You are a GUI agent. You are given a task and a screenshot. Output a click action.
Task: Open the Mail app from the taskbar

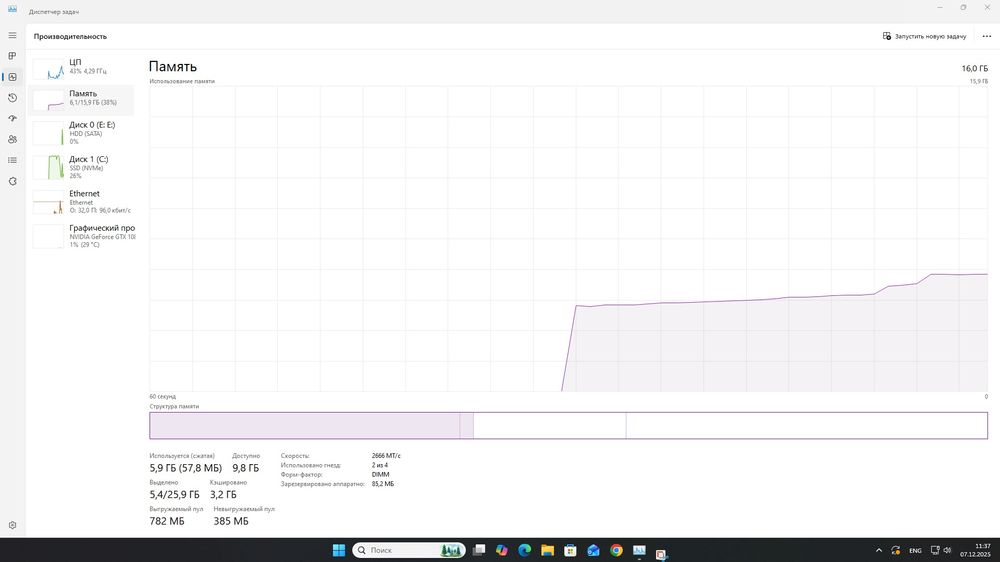[x=593, y=550]
